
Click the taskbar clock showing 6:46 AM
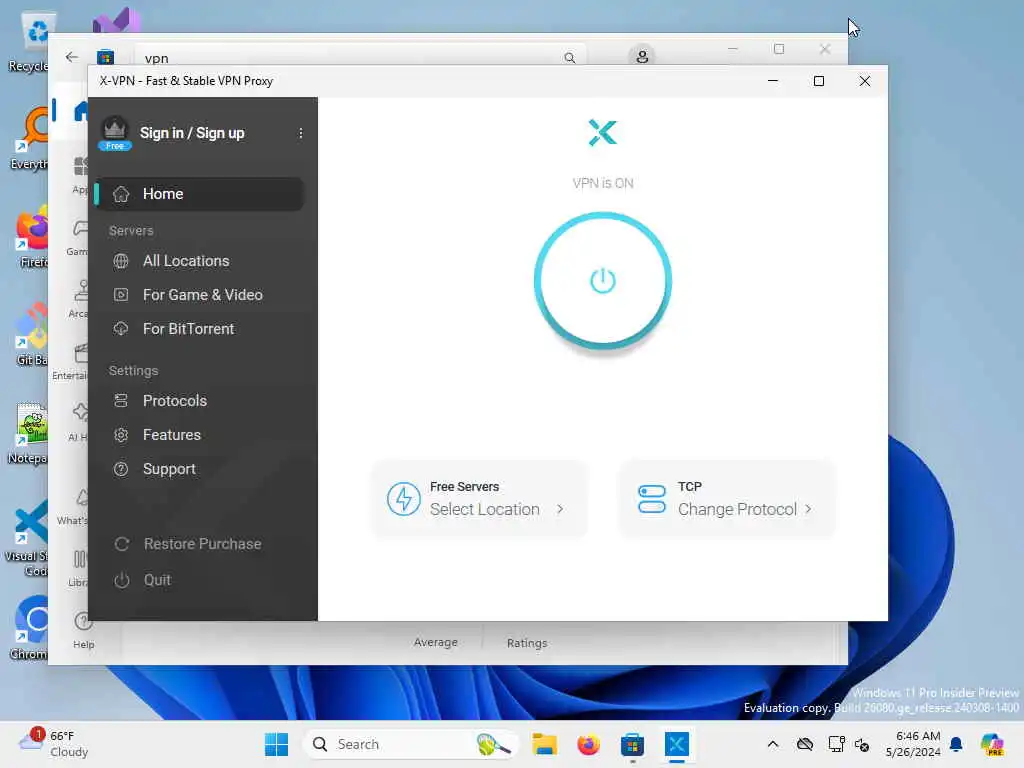[x=913, y=744]
